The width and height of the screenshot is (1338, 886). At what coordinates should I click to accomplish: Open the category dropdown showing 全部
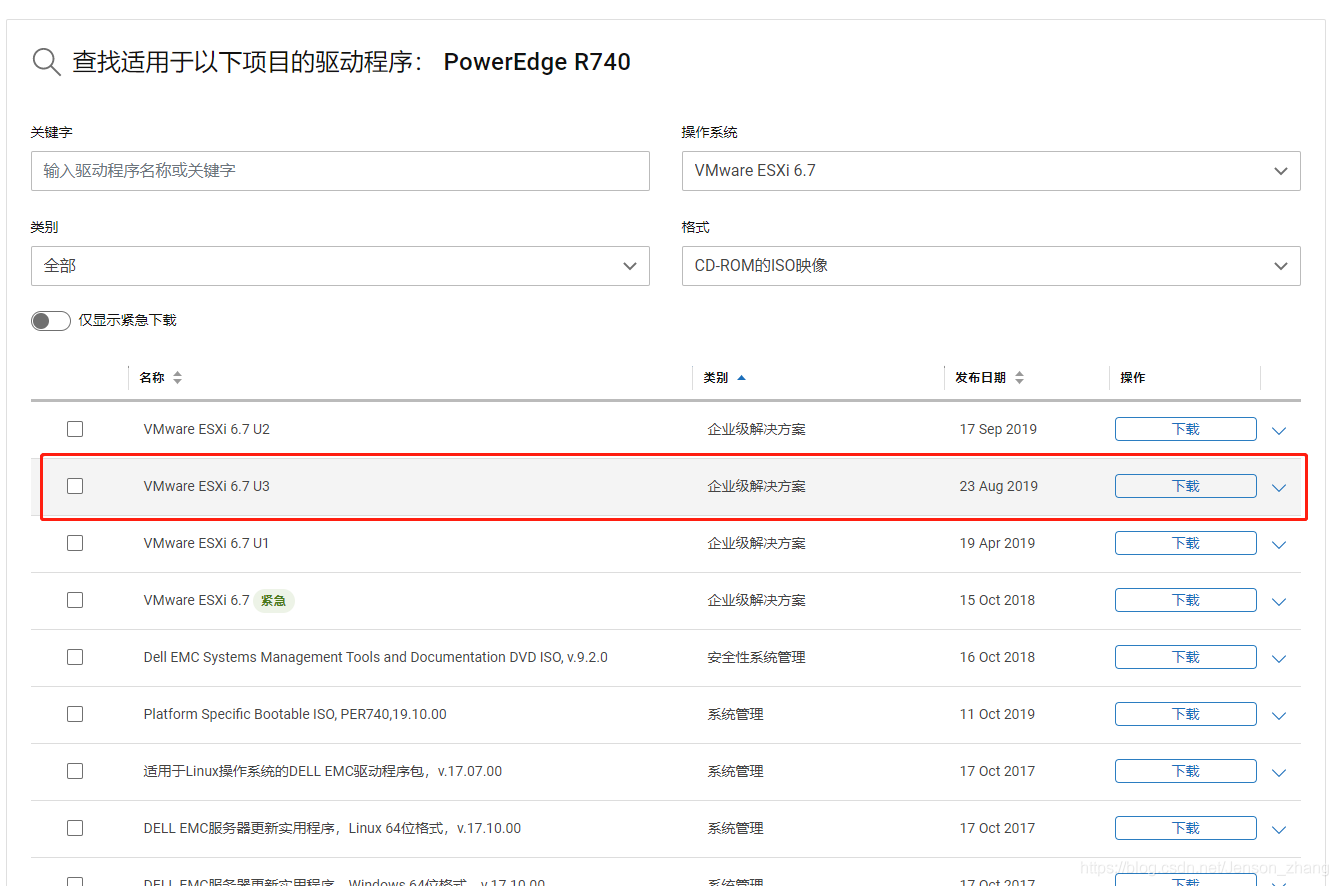coord(340,266)
